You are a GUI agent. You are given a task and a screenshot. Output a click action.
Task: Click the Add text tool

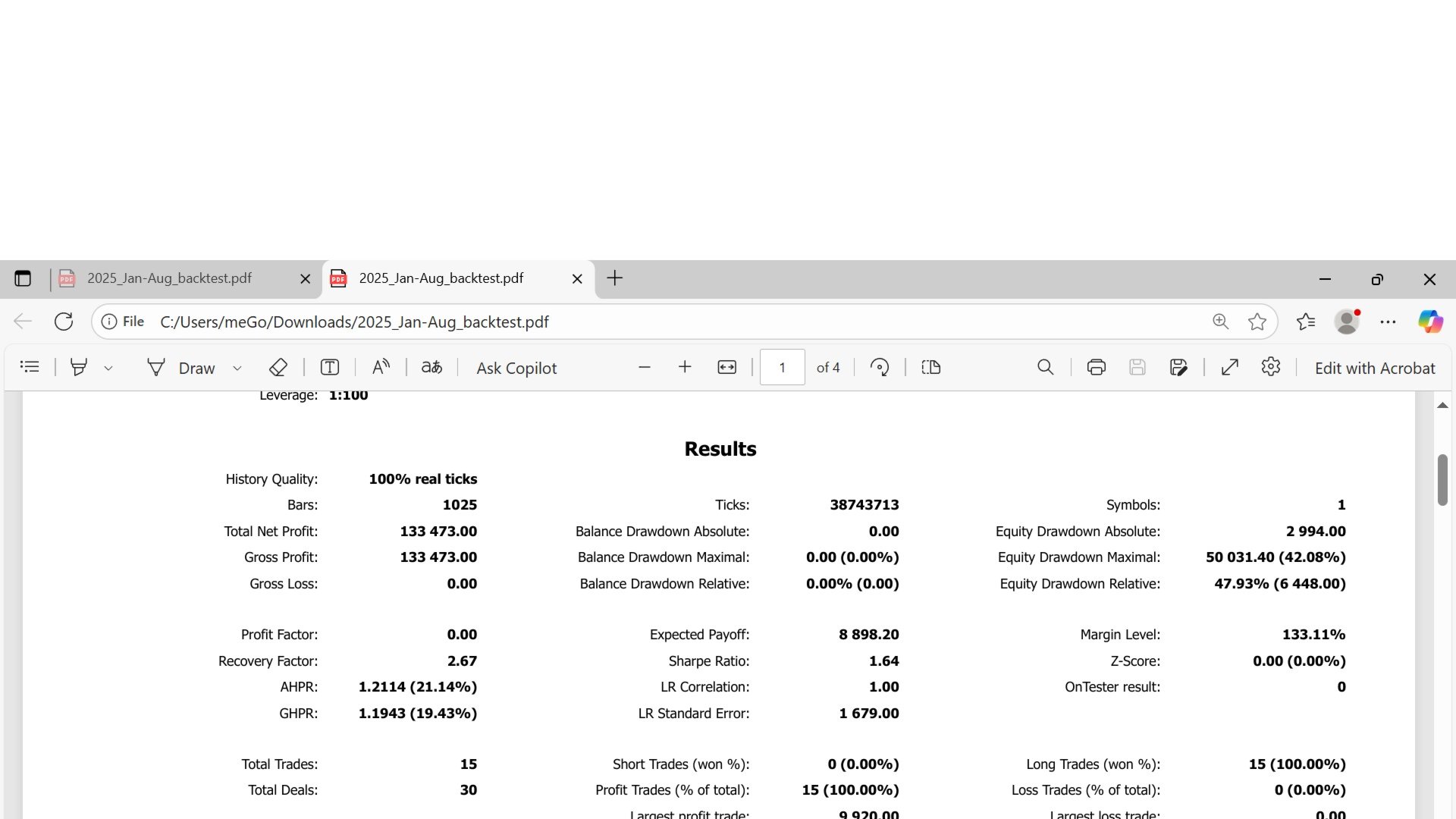click(329, 367)
